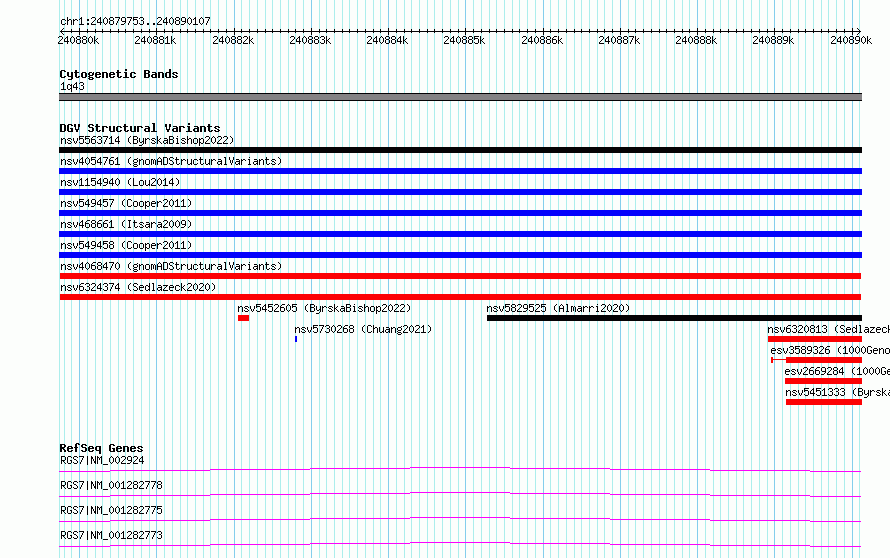Click the nsv5730268 (Chuang2021) label
Image resolution: width=890 pixels, height=558 pixels.
[x=363, y=329]
